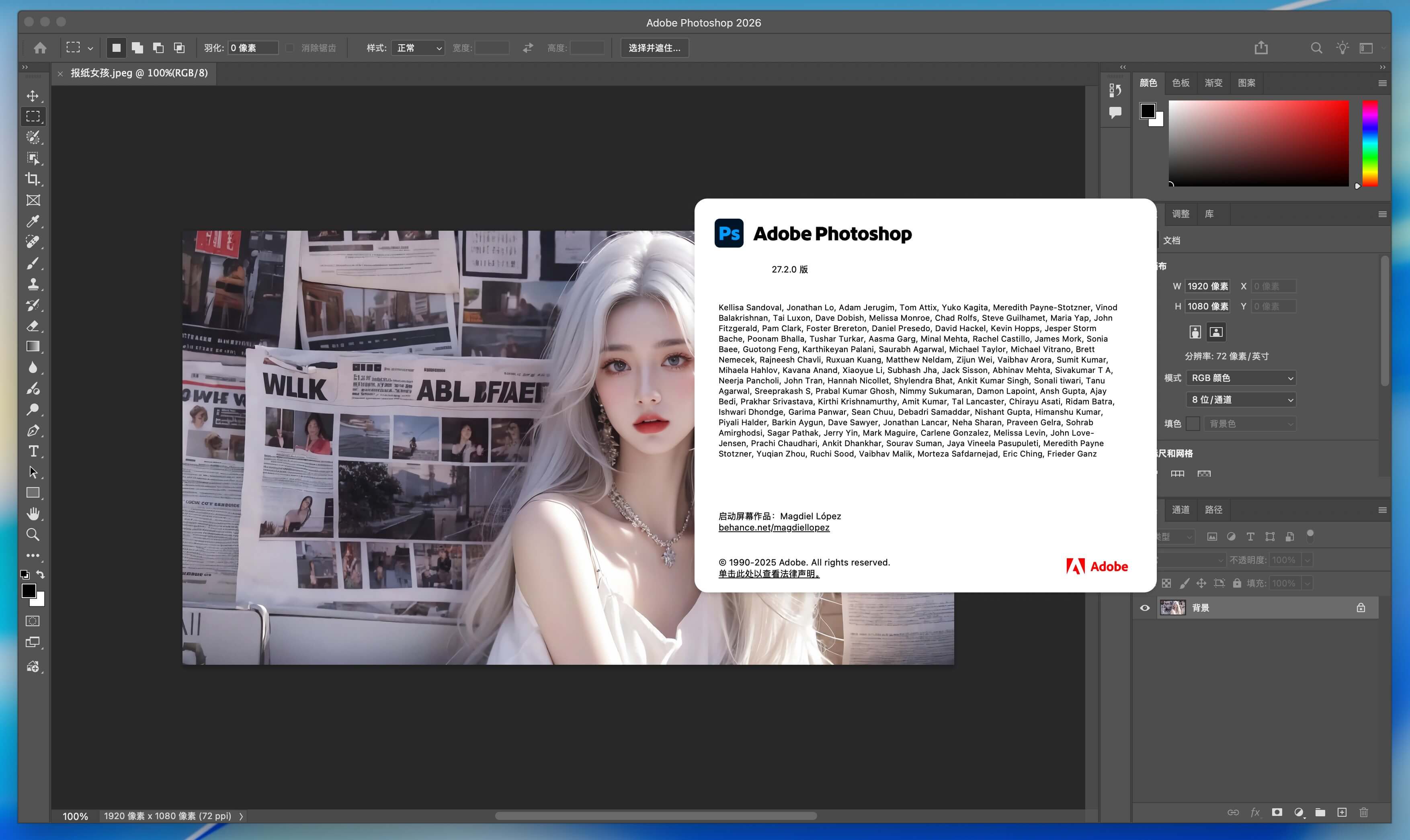Toggle Quick Mask mode icon

tap(33, 621)
